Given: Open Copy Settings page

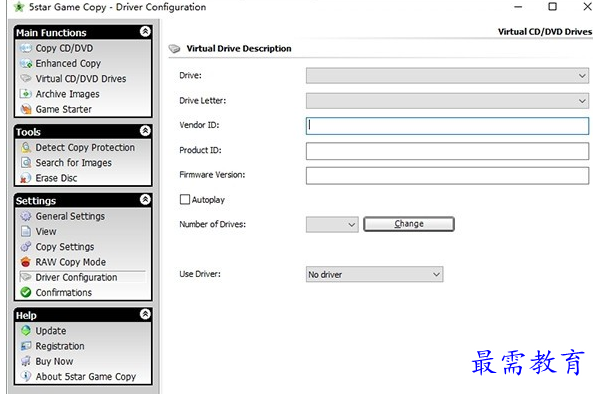Looking at the screenshot, I should (x=65, y=247).
